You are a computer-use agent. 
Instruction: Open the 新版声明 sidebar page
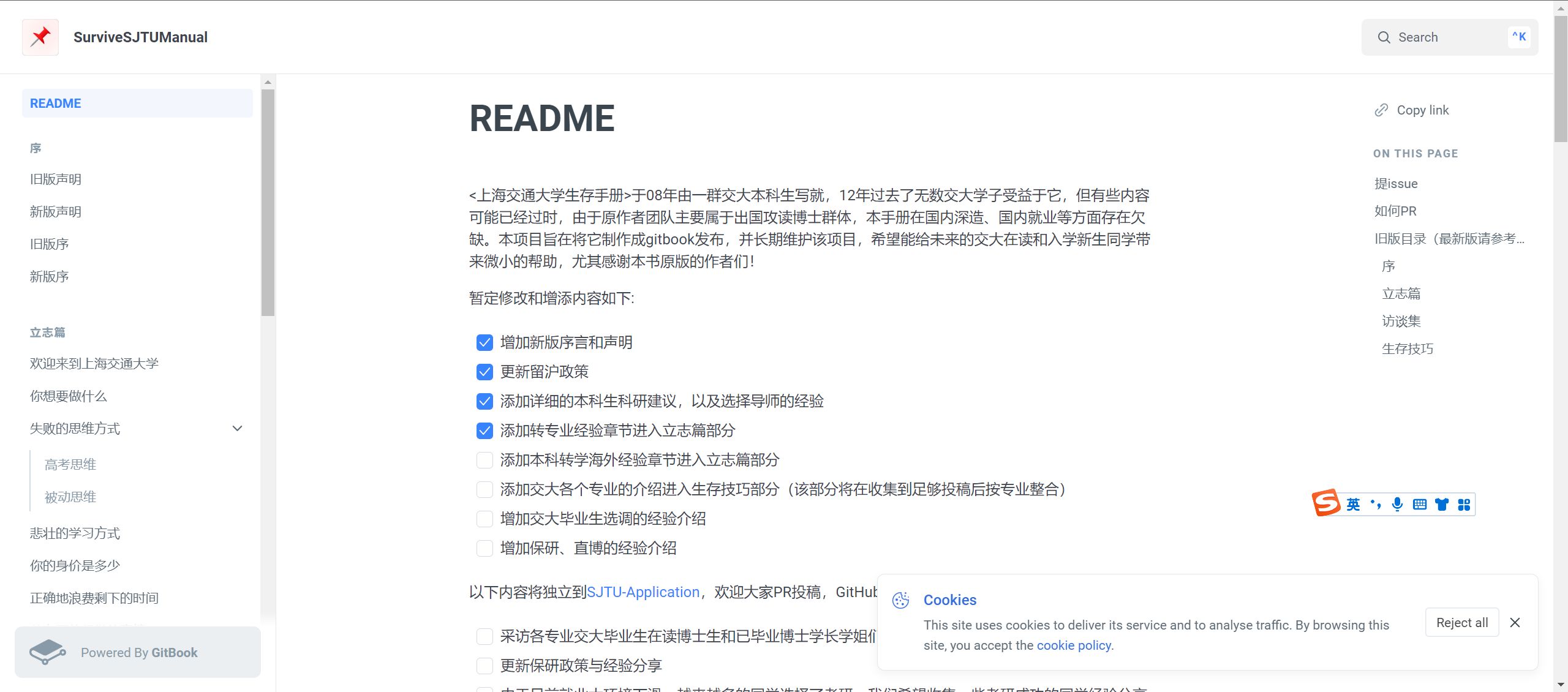[x=56, y=212]
